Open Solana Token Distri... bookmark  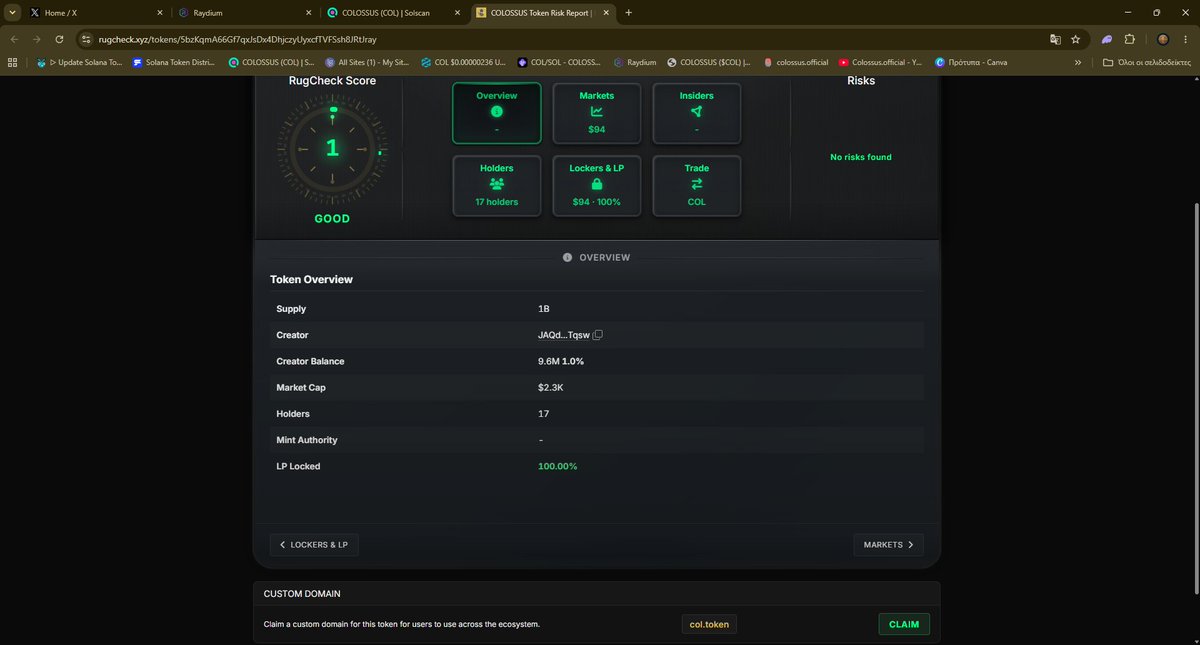[x=175, y=62]
